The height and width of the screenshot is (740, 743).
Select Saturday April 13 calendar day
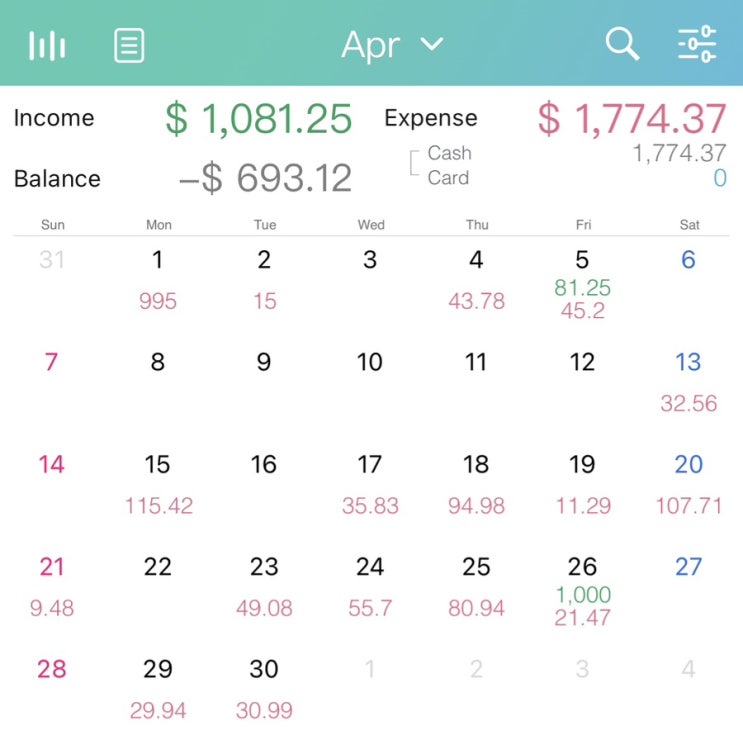point(689,382)
